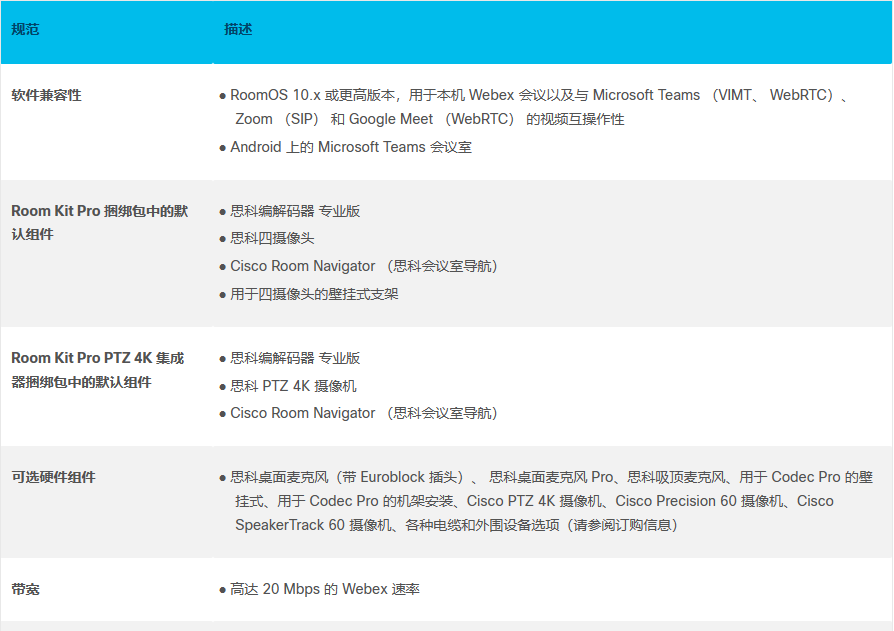
Task: Select Room Kit Pro PTZ 4K 集成器 row label
Action: (x=97, y=370)
